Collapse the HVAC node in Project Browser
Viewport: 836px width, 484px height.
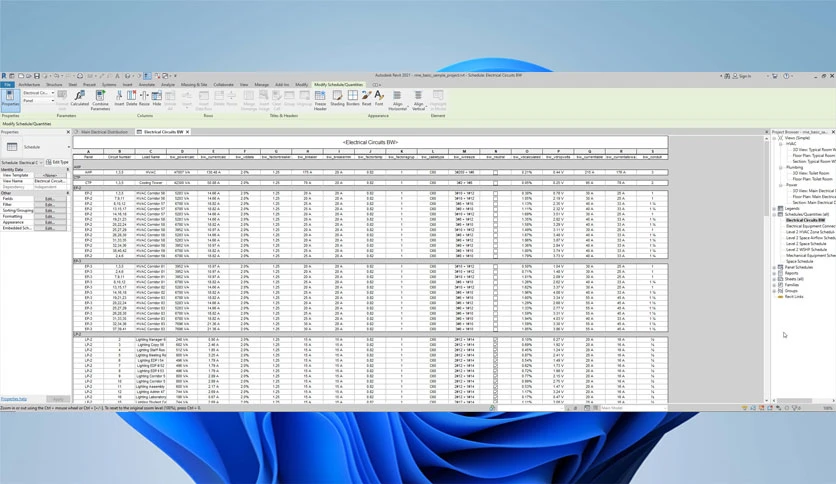tap(781, 144)
